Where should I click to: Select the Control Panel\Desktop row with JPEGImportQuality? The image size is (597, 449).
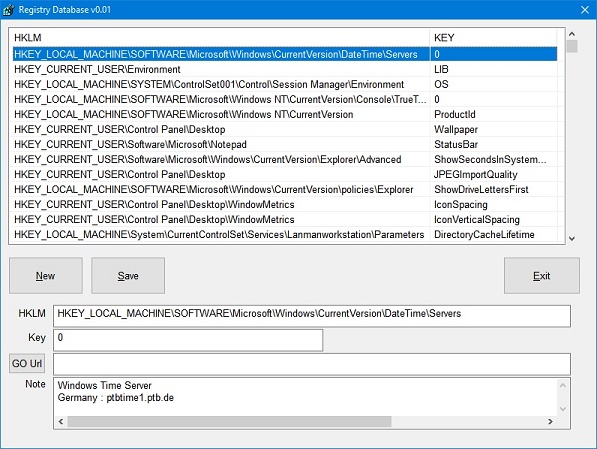tap(285, 174)
